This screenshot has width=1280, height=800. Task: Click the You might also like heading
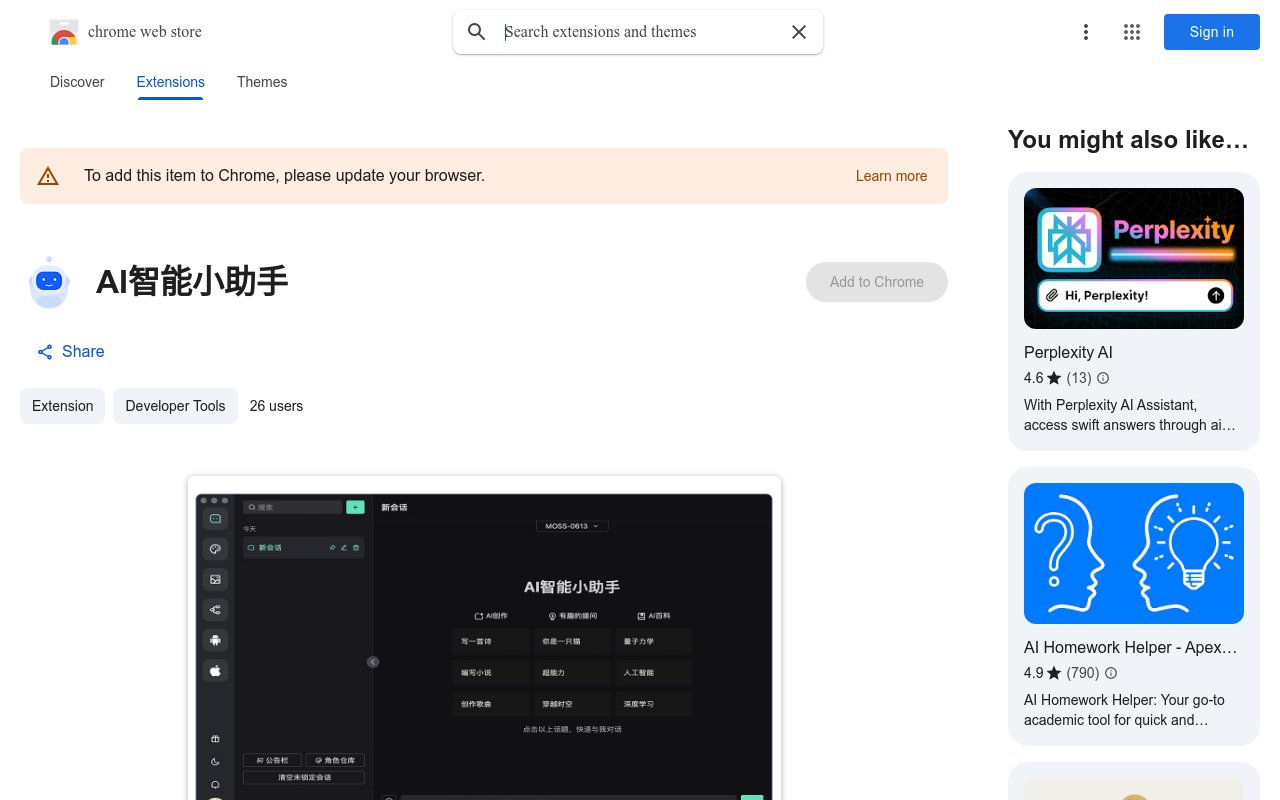tap(1128, 139)
